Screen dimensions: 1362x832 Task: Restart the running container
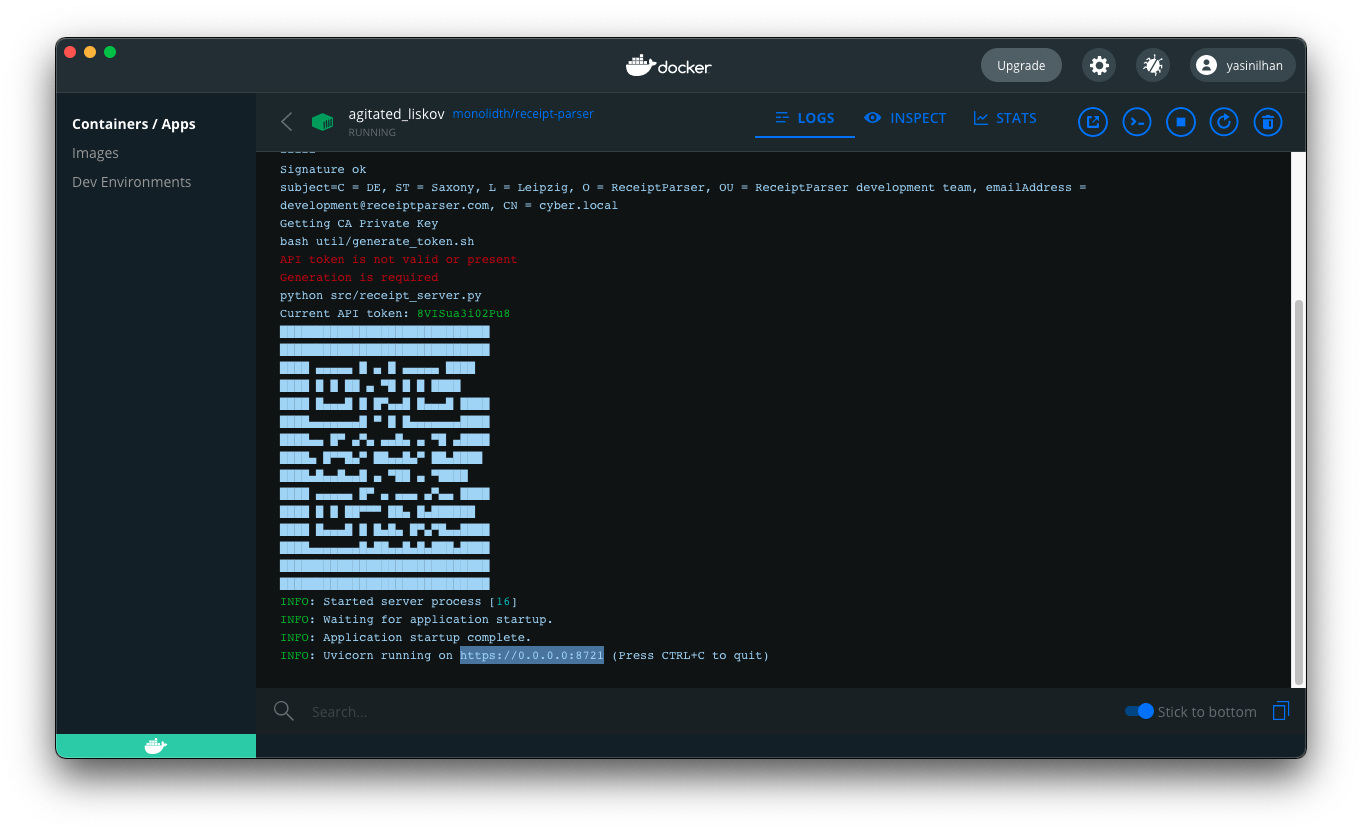1223,122
